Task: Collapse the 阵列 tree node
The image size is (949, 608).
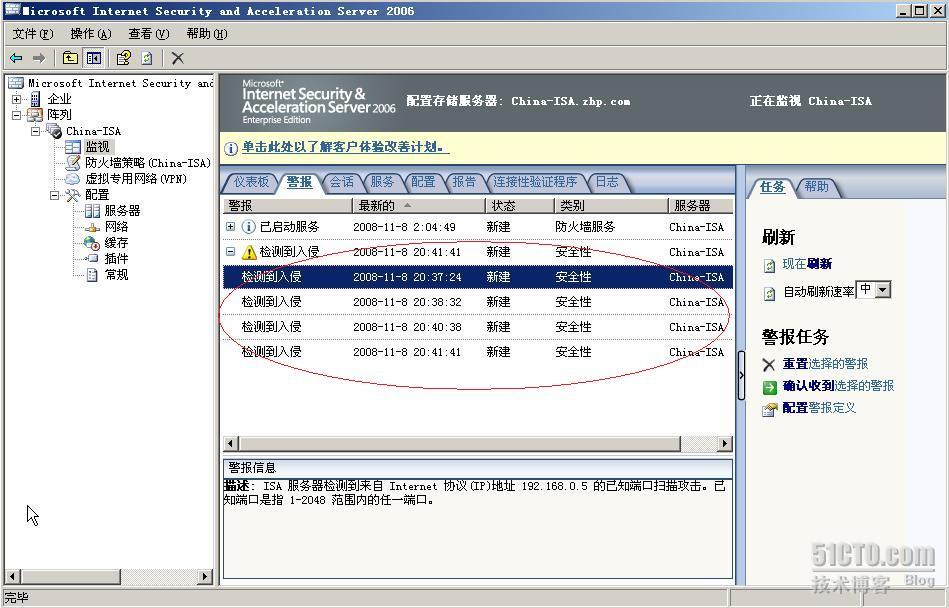Action: coord(16,114)
